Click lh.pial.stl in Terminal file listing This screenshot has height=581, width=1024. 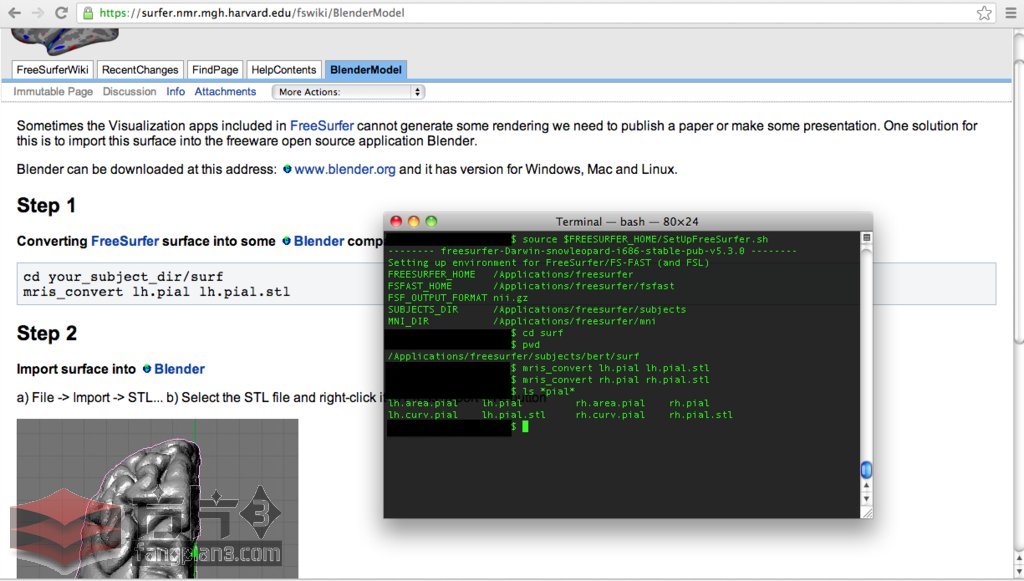click(x=513, y=415)
